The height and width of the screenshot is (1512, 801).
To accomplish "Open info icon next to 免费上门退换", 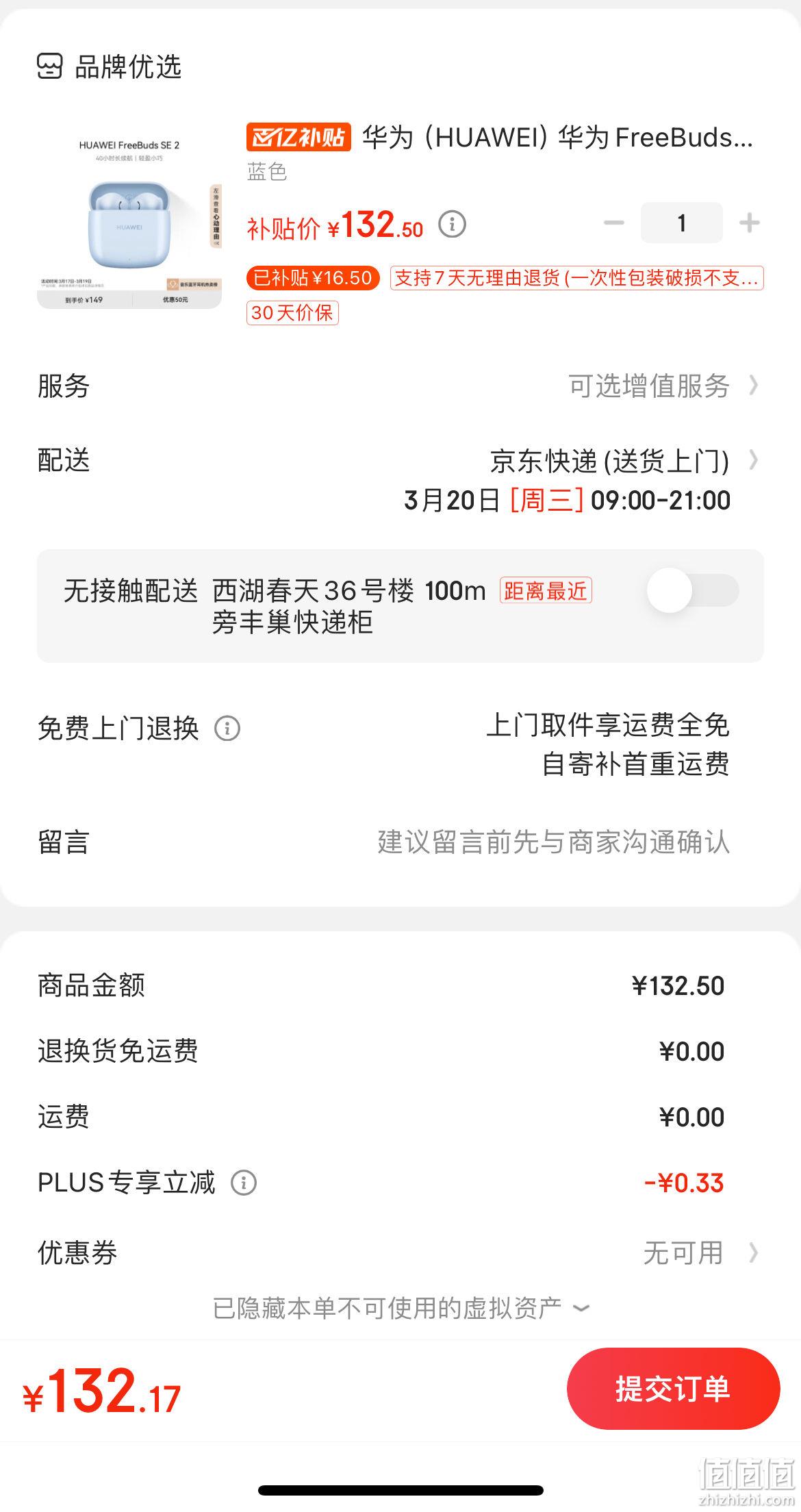I will (227, 729).
